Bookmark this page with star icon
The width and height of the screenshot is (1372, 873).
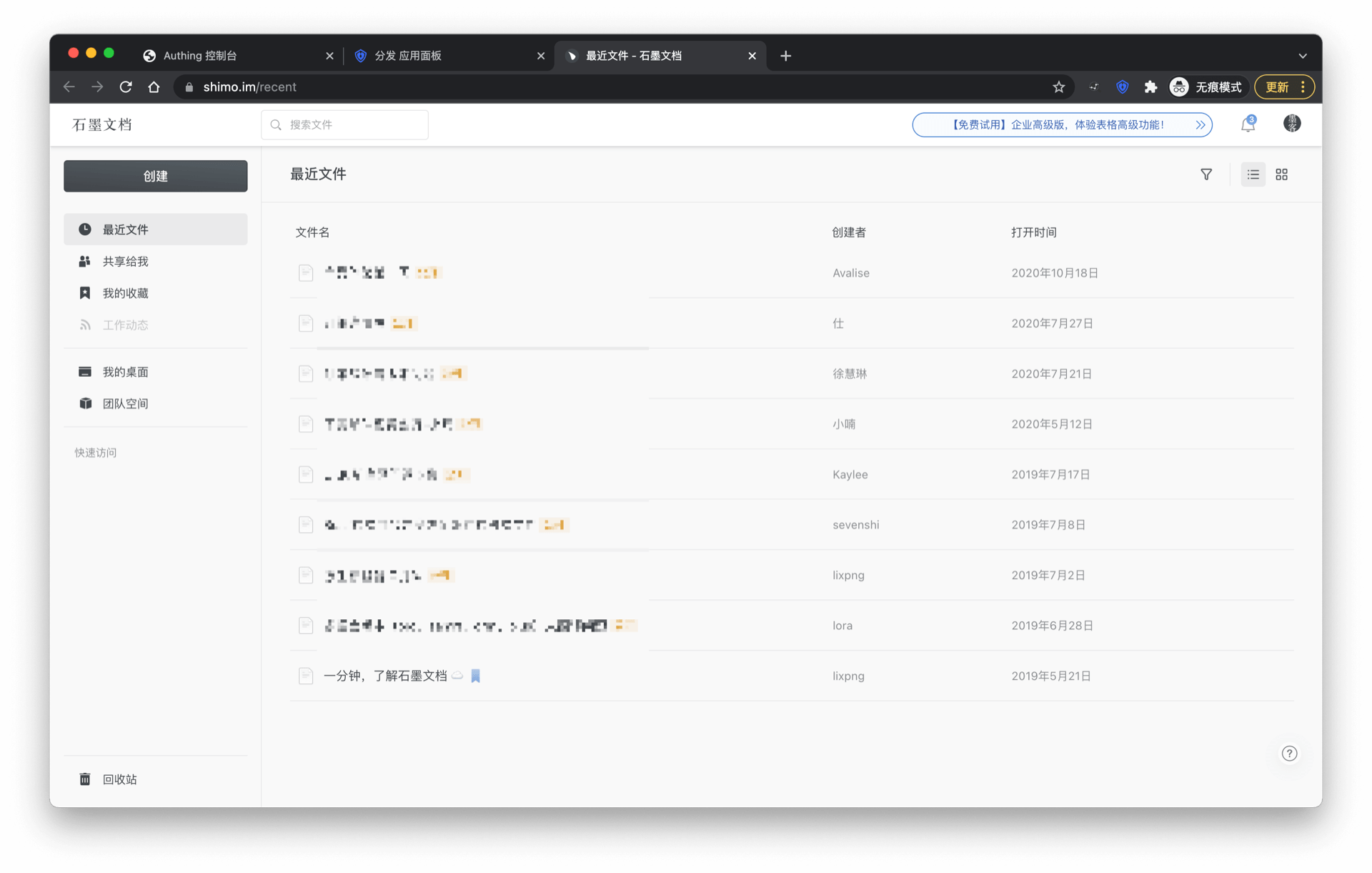coord(1058,87)
